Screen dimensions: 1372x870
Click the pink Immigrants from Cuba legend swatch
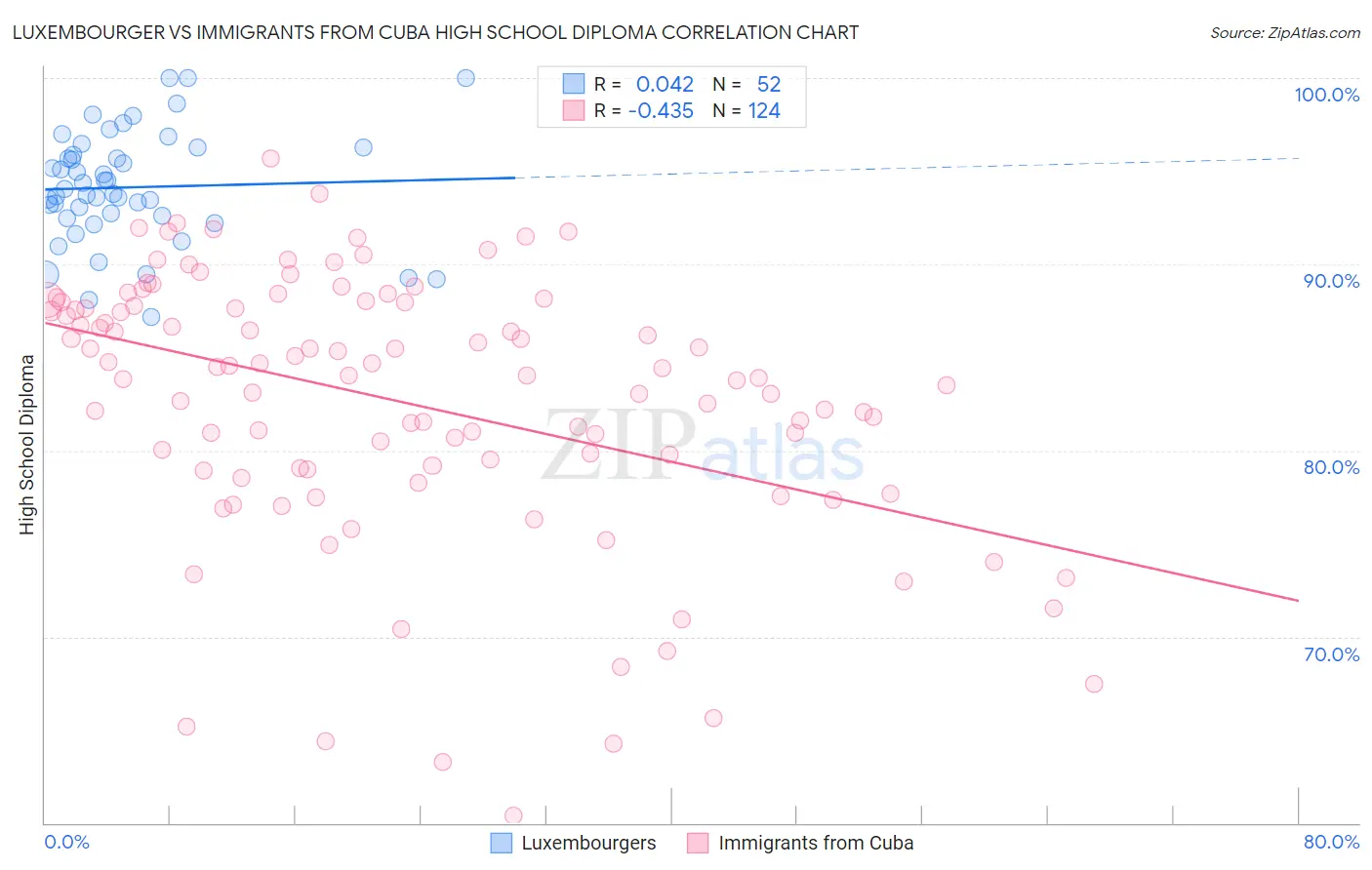[698, 843]
